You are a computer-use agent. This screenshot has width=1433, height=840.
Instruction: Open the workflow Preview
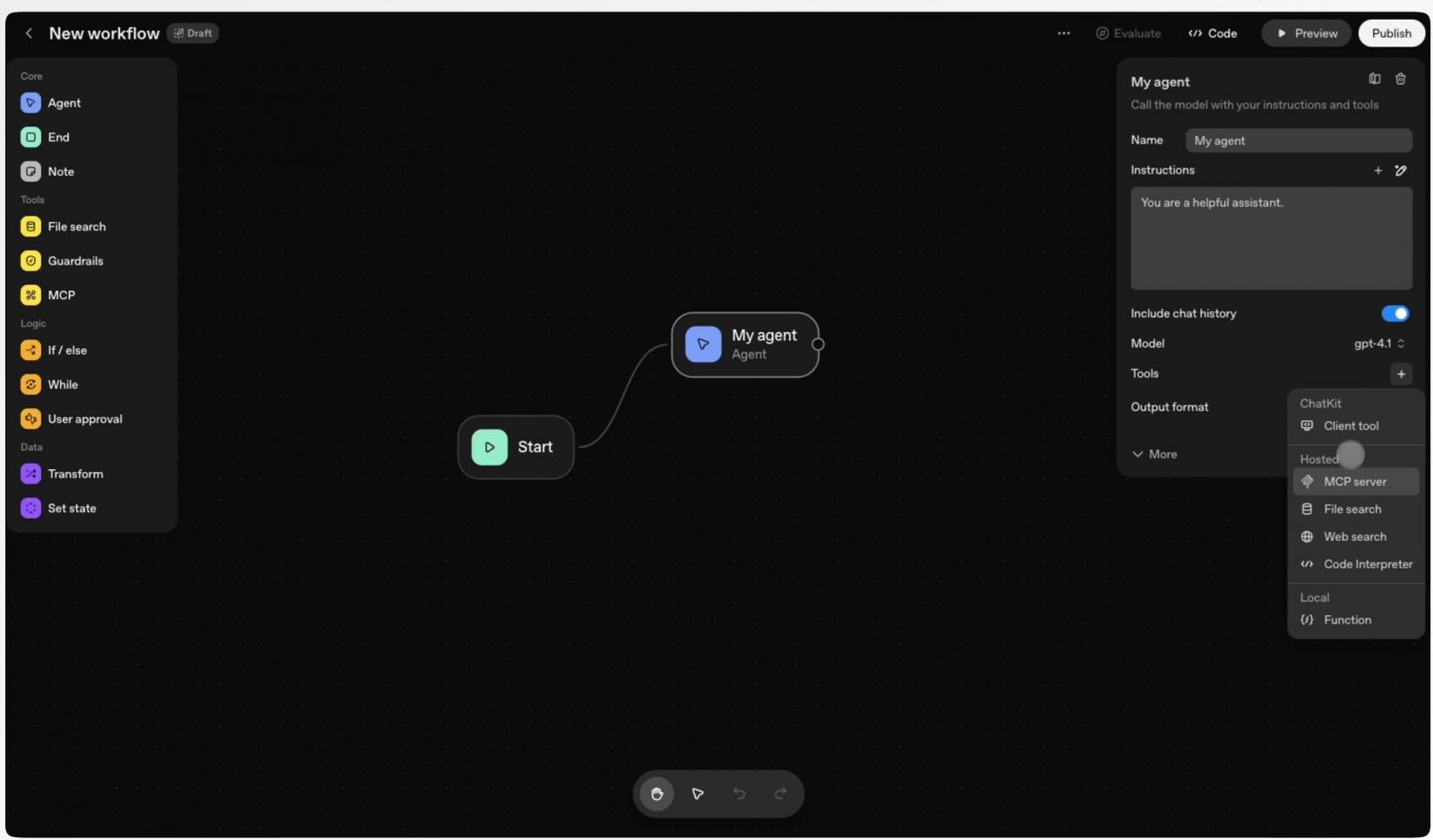click(x=1306, y=33)
